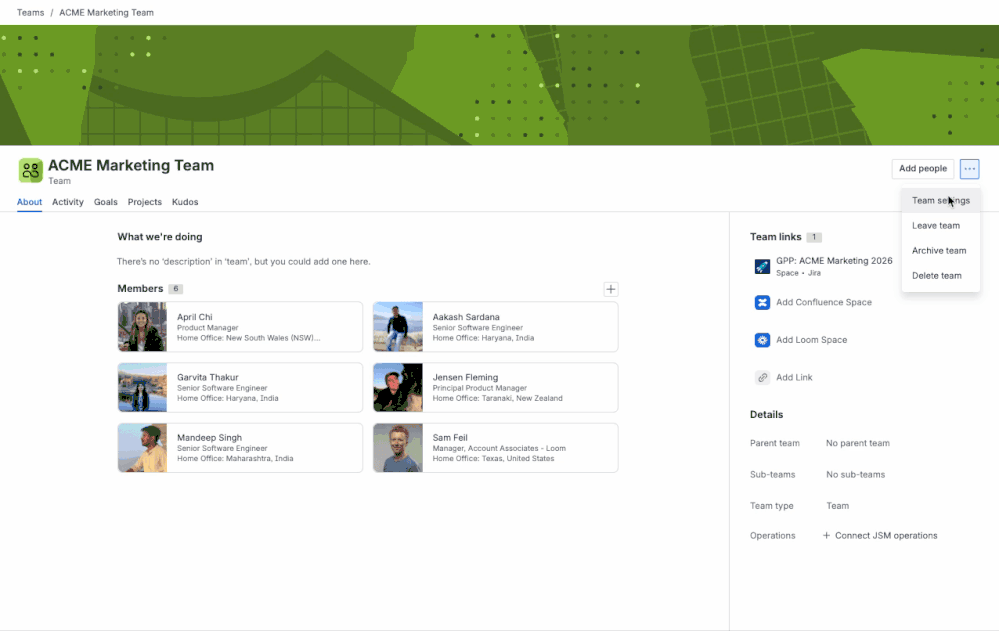Click Add Link in Team links
This screenshot has height=631, width=999.
tap(794, 378)
